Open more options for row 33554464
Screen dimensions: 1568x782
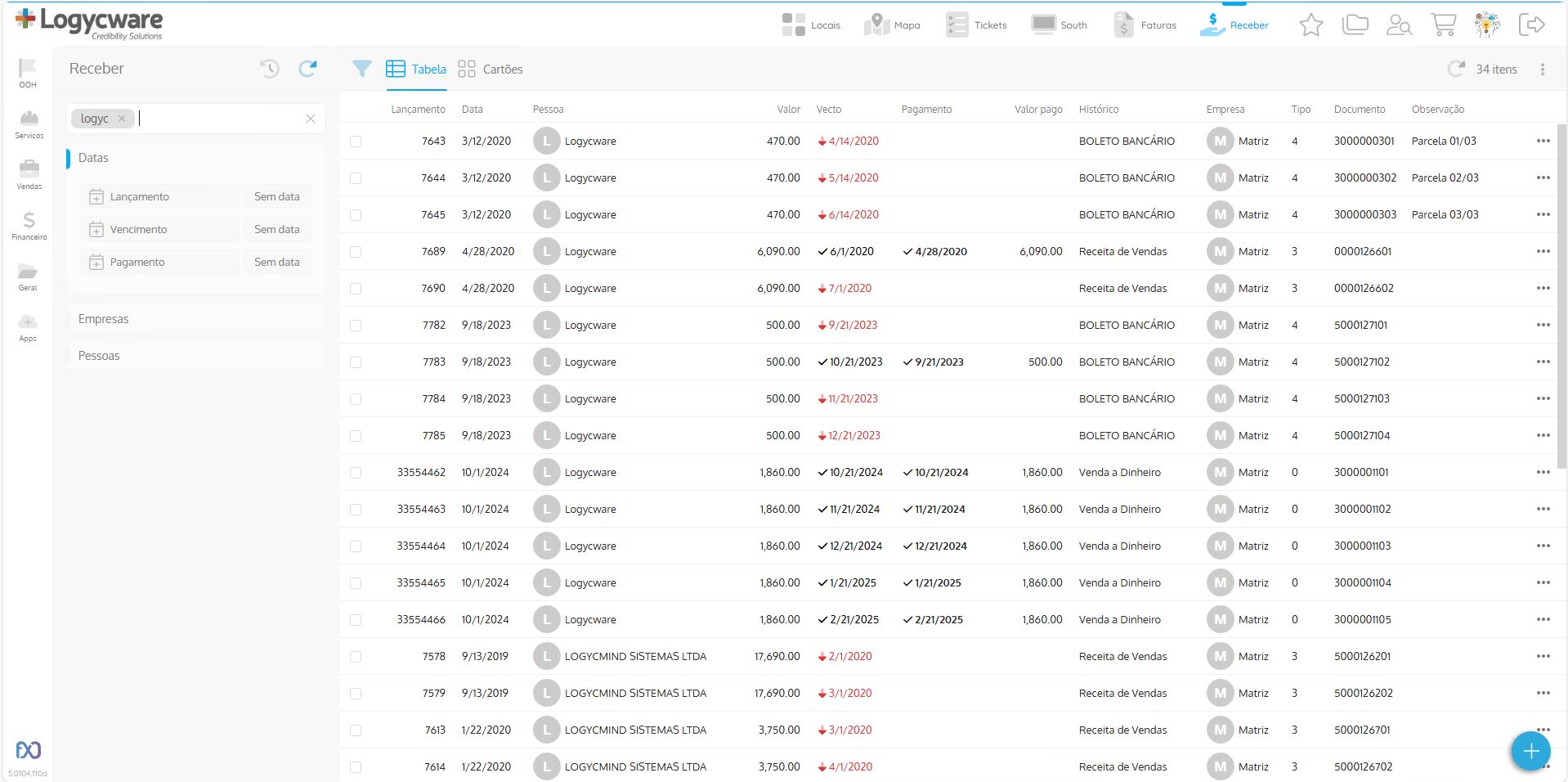click(x=1543, y=546)
